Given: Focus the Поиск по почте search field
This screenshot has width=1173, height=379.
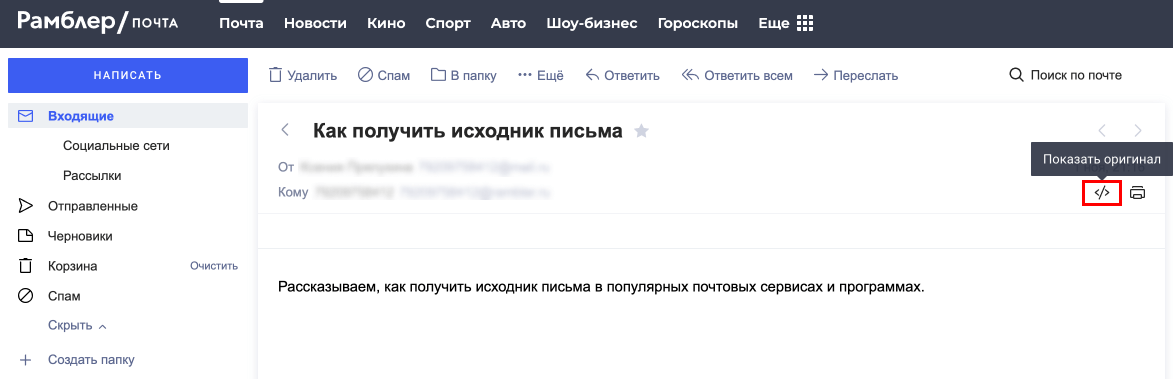Looking at the screenshot, I should tap(1066, 76).
